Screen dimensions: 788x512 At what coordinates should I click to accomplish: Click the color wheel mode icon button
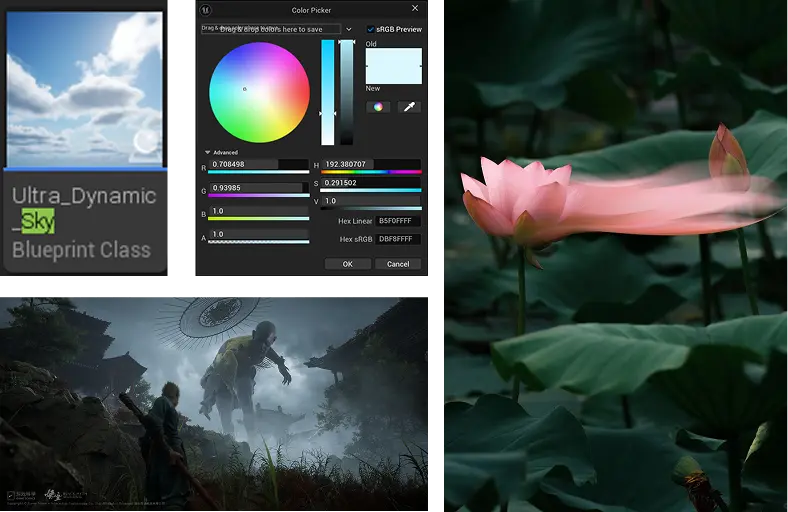point(377,107)
